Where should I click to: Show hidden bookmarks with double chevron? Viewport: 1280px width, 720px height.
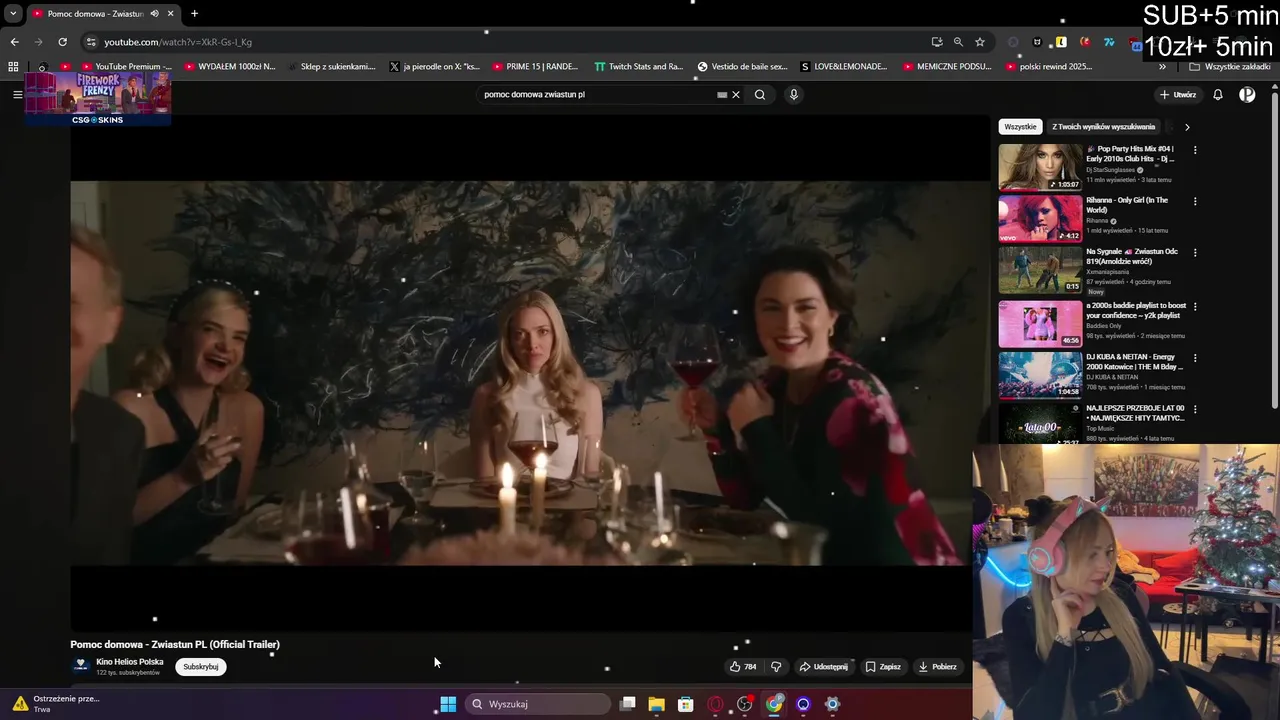click(1162, 67)
